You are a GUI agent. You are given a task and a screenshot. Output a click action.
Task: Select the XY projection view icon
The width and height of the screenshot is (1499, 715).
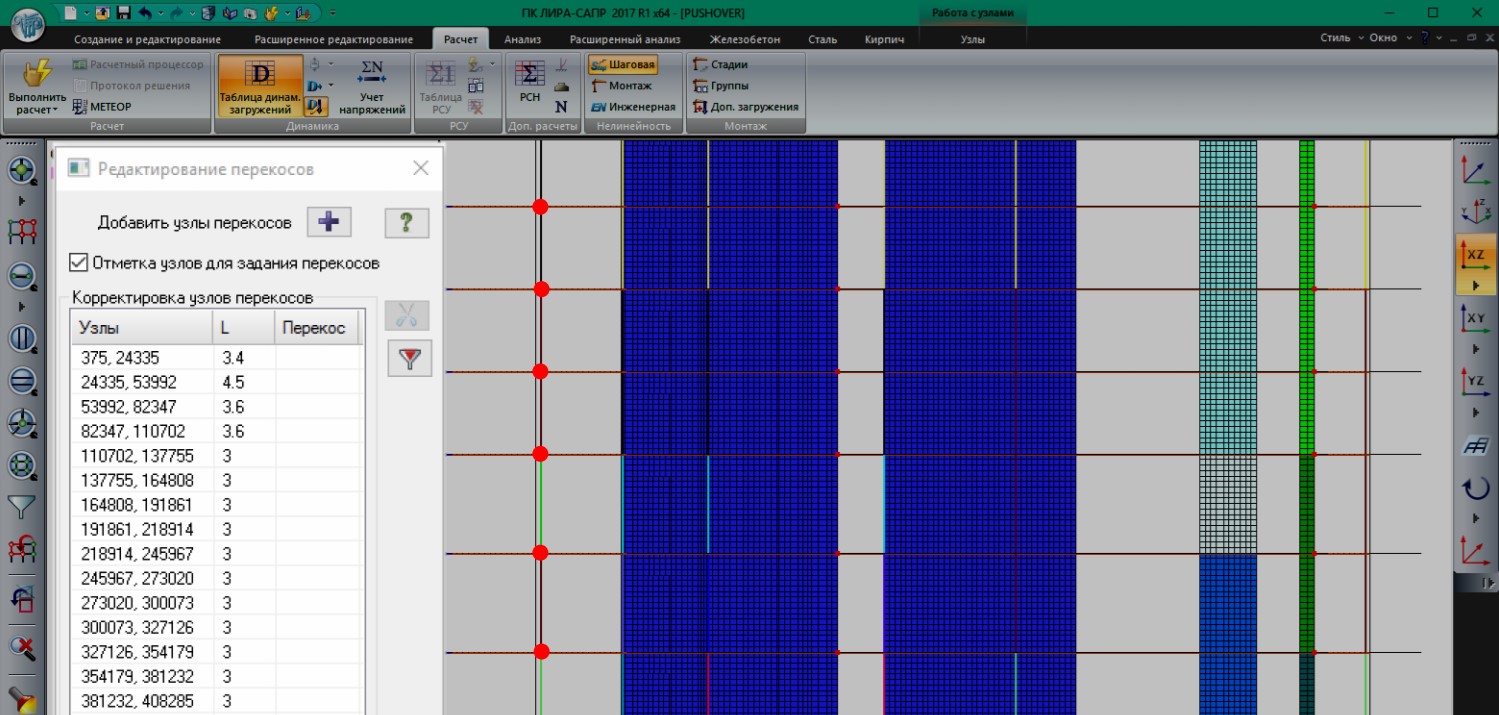[x=1474, y=319]
